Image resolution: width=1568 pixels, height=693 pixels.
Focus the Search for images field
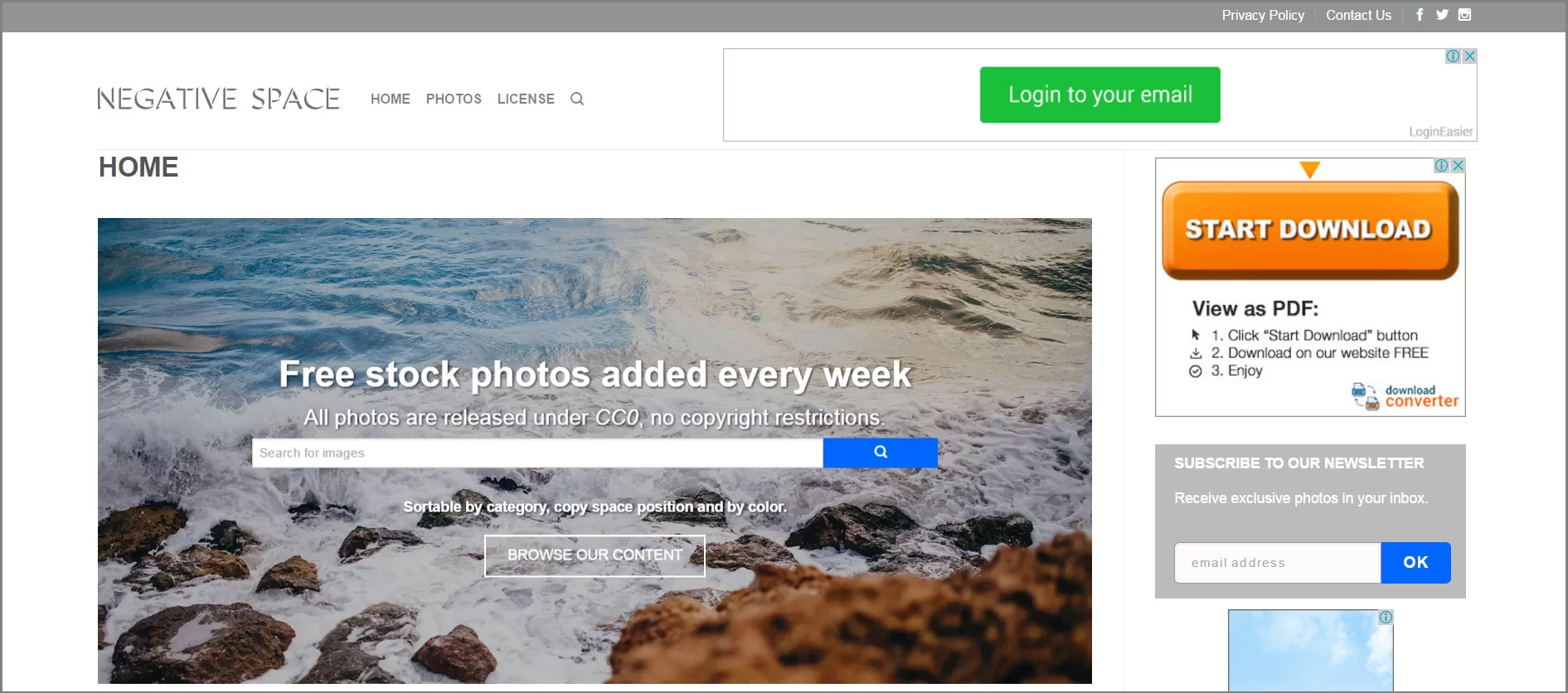[x=537, y=453]
